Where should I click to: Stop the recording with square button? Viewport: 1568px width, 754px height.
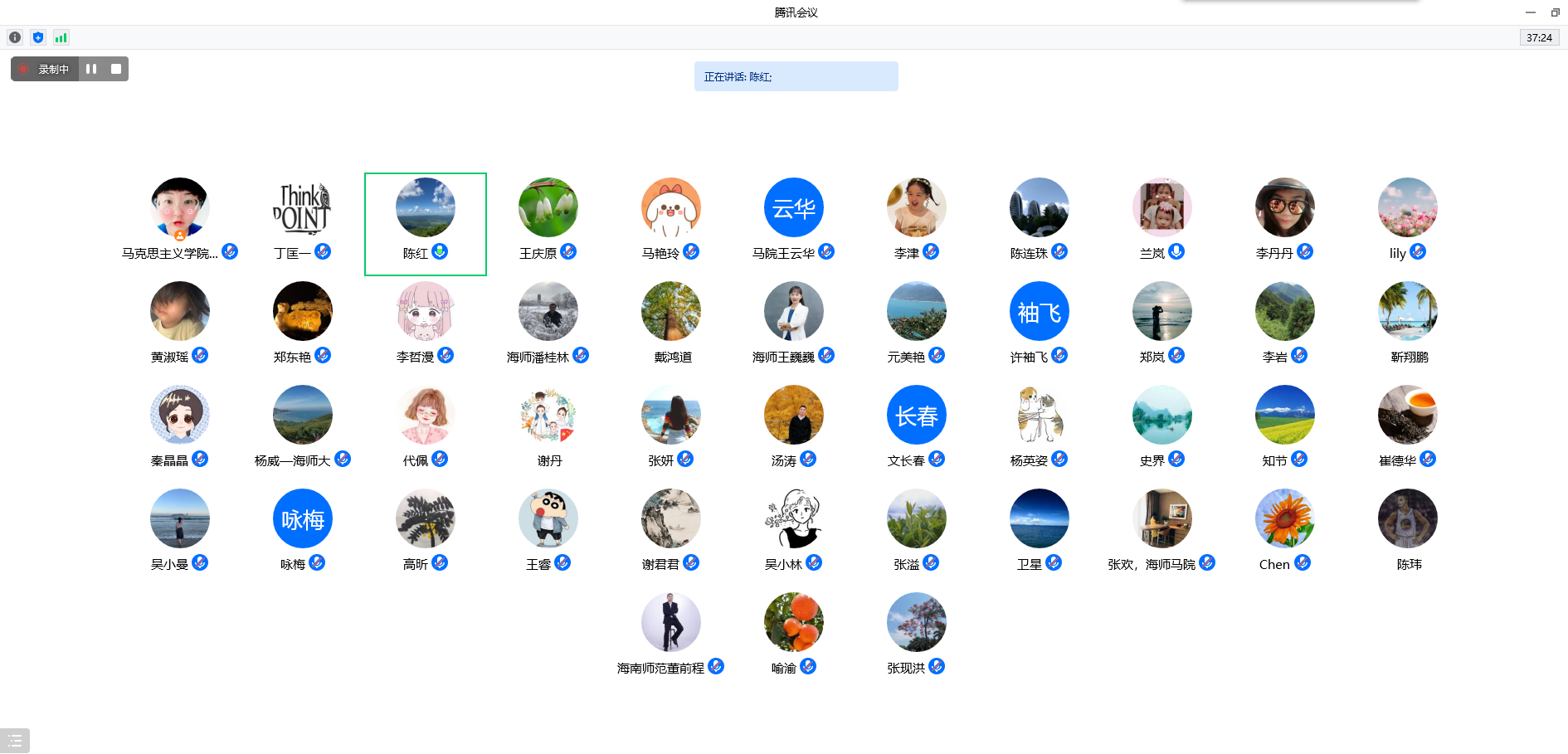click(116, 69)
